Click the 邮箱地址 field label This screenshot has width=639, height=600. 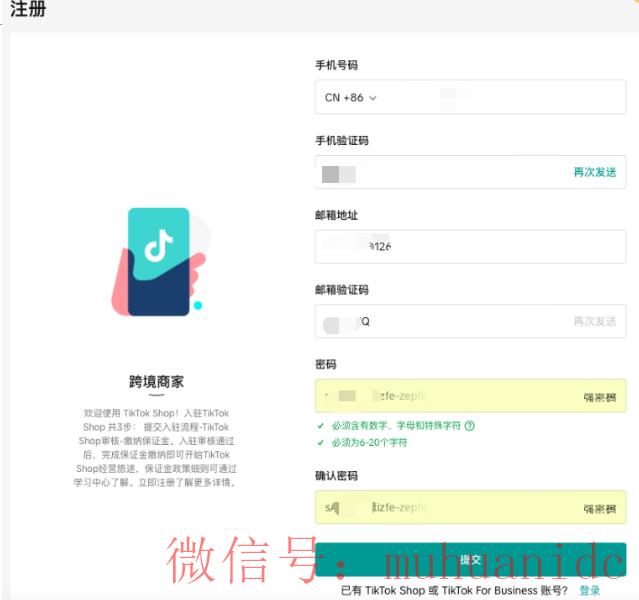pos(337,215)
